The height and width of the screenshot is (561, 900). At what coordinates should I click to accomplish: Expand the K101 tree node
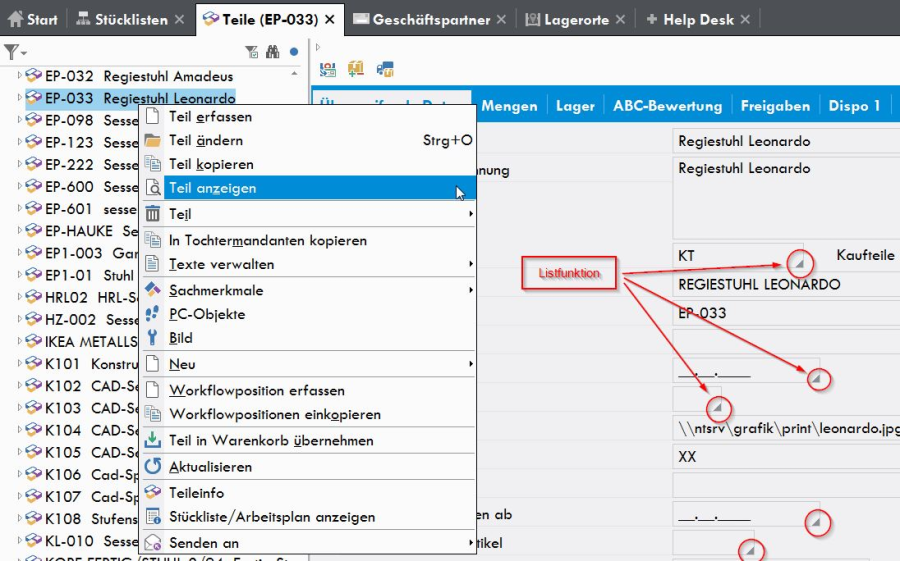[19, 363]
